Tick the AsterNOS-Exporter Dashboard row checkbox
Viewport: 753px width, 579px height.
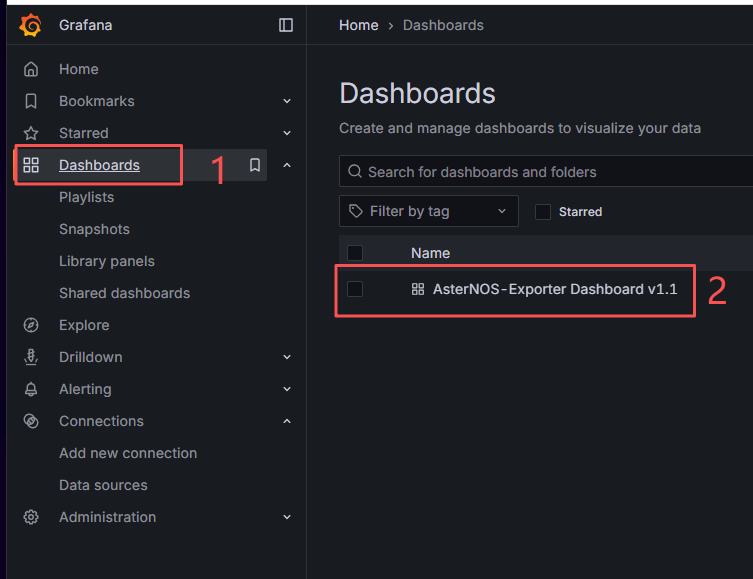click(355, 289)
